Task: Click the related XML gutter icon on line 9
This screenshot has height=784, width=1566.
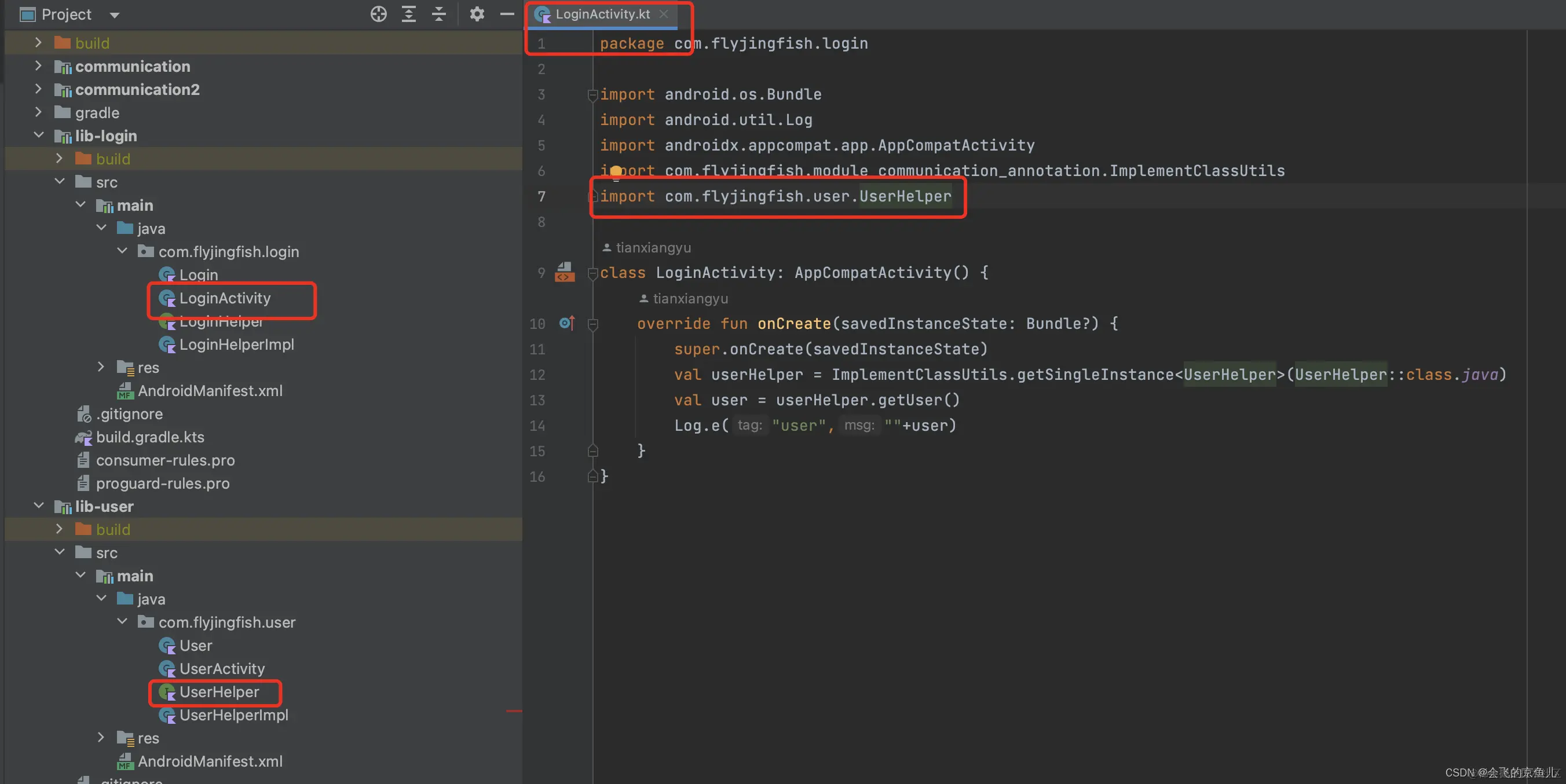Action: (x=564, y=272)
